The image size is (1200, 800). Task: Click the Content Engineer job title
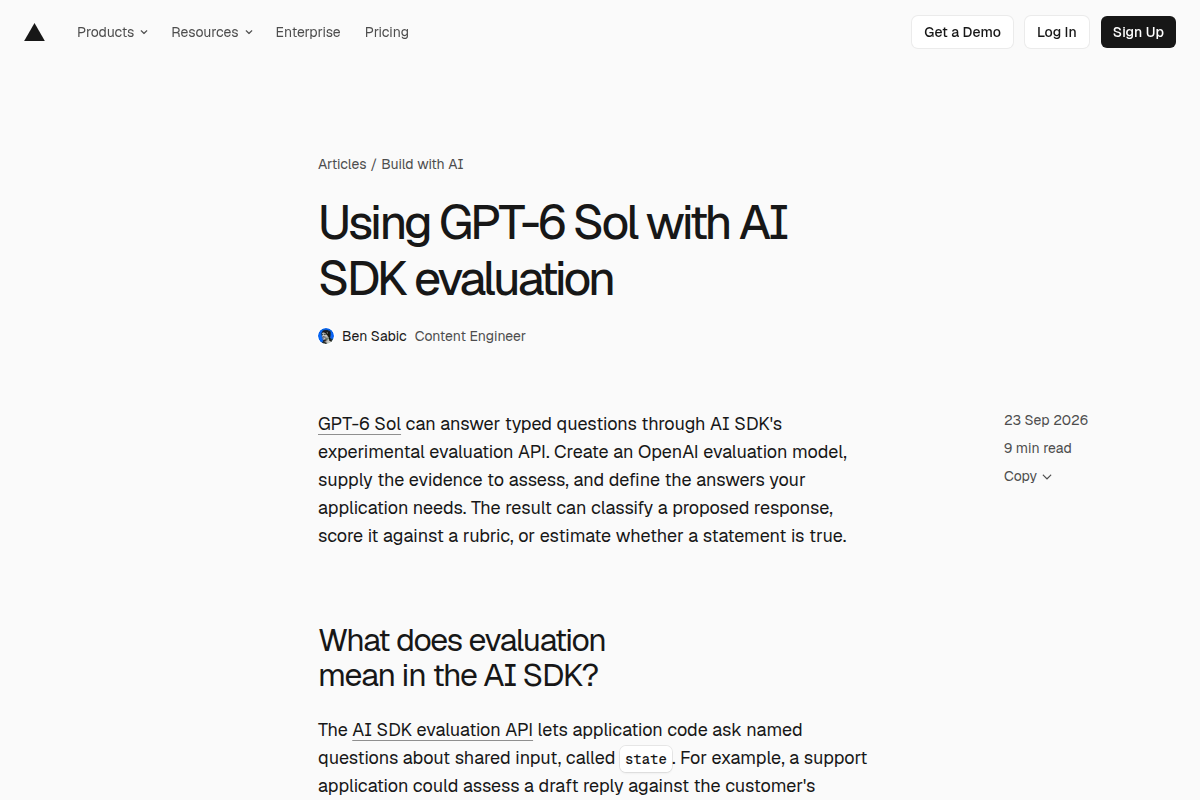pyautogui.click(x=470, y=336)
